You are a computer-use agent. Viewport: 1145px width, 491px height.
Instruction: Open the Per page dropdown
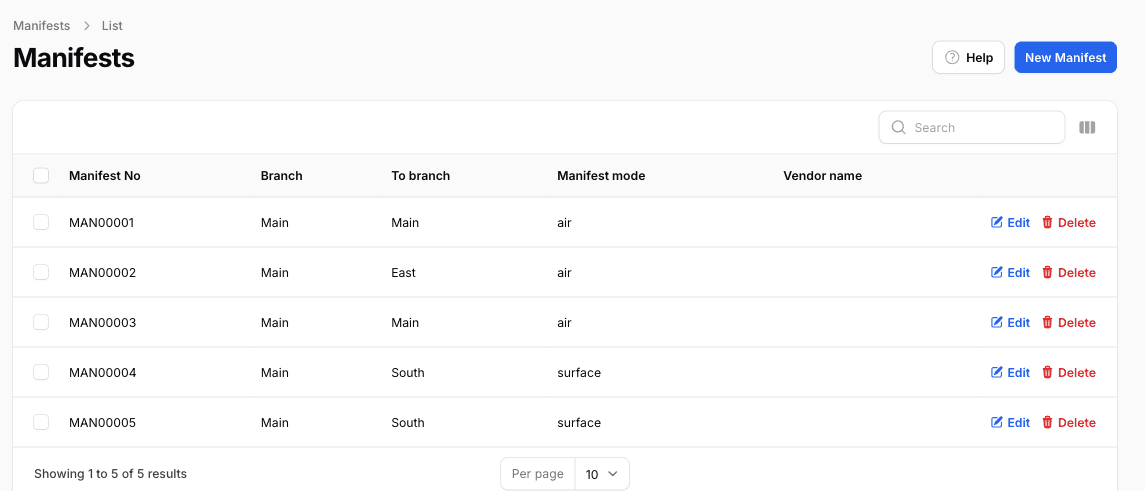[x=602, y=474]
